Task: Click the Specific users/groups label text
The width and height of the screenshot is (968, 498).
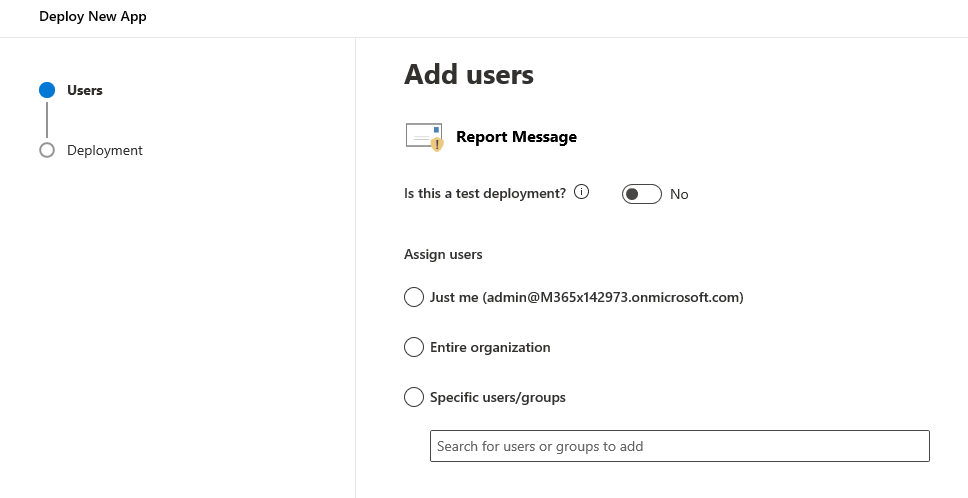Action: [498, 397]
